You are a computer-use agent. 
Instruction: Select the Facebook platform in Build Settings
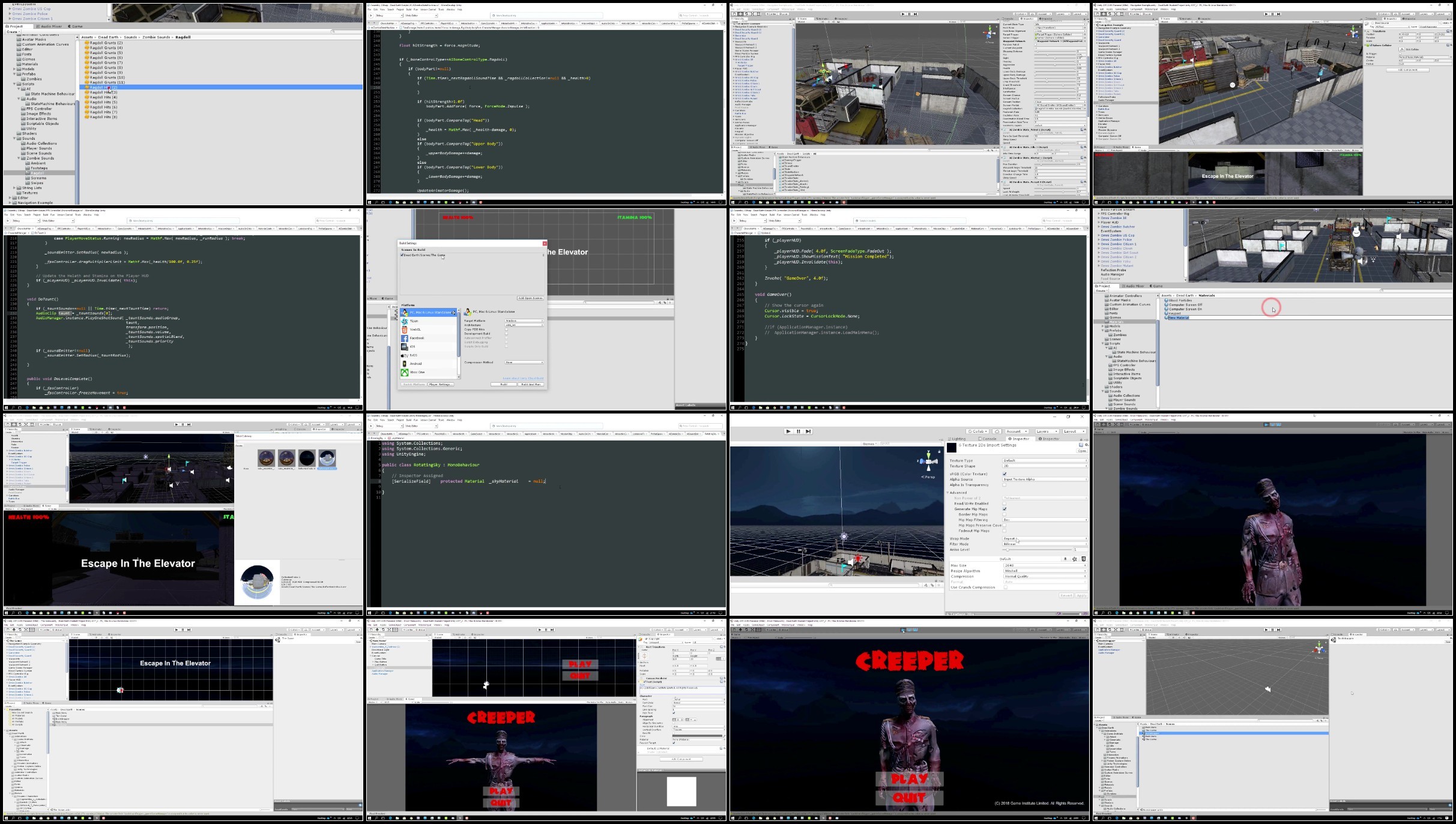coord(429,338)
